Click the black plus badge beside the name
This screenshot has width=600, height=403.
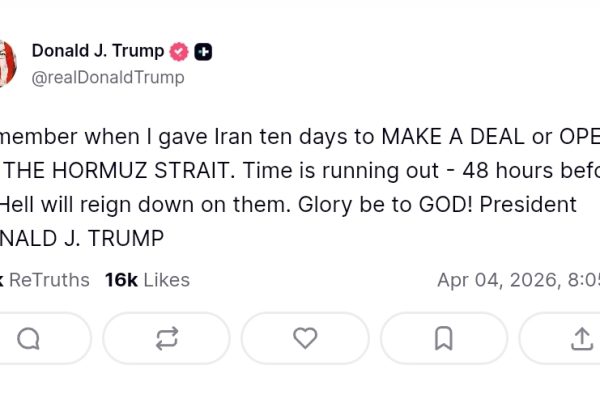[x=203, y=51]
